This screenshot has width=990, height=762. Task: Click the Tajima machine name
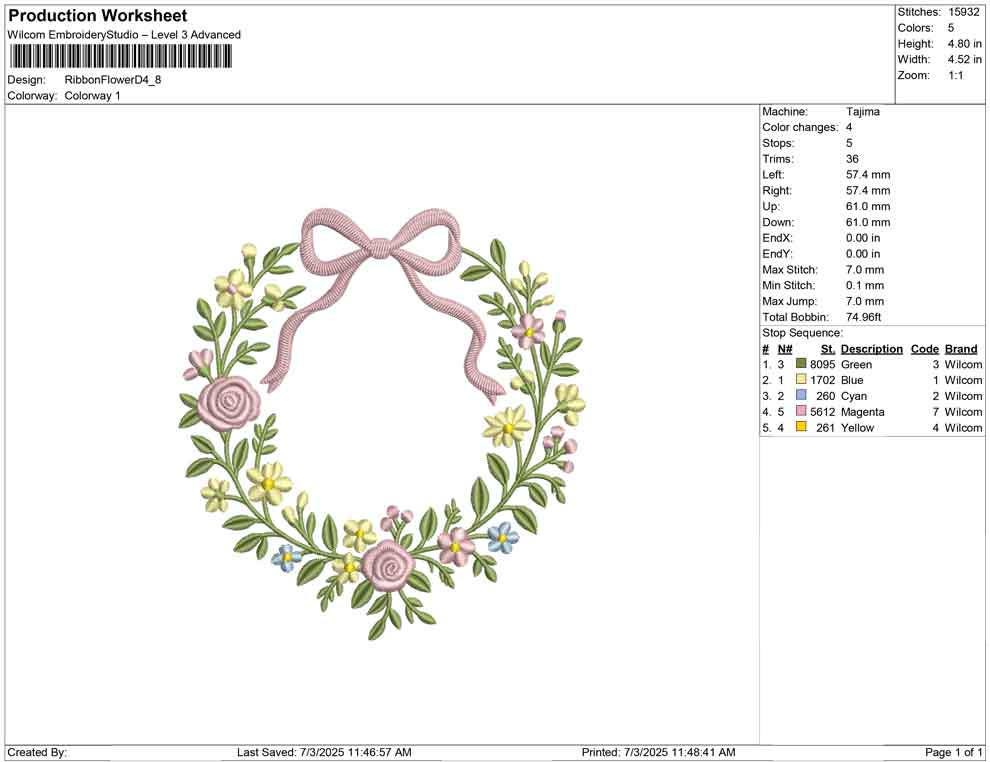click(x=864, y=112)
